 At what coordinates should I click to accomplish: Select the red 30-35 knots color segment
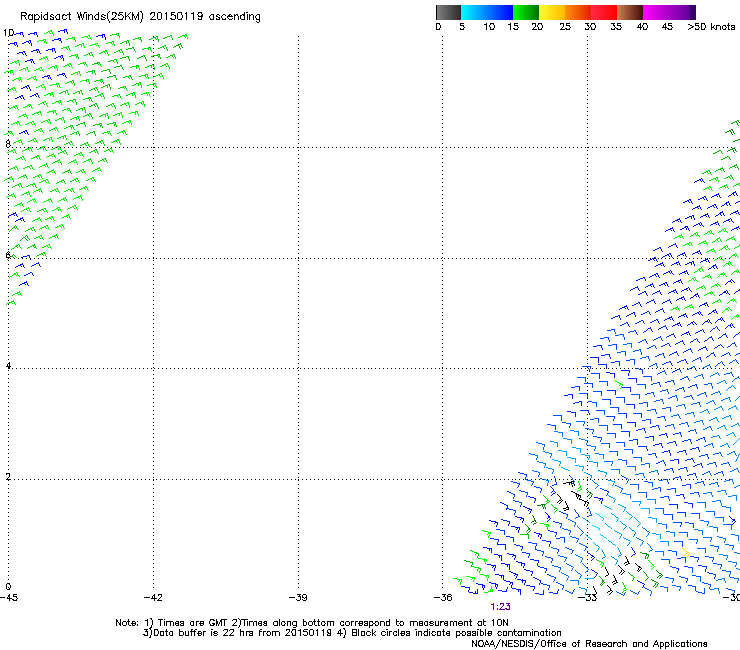pos(604,12)
